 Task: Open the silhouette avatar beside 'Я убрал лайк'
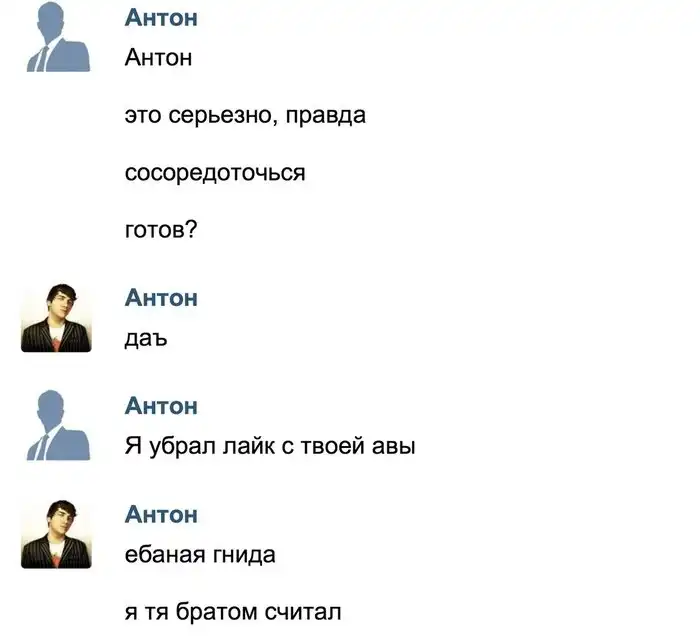pyautogui.click(x=58, y=425)
